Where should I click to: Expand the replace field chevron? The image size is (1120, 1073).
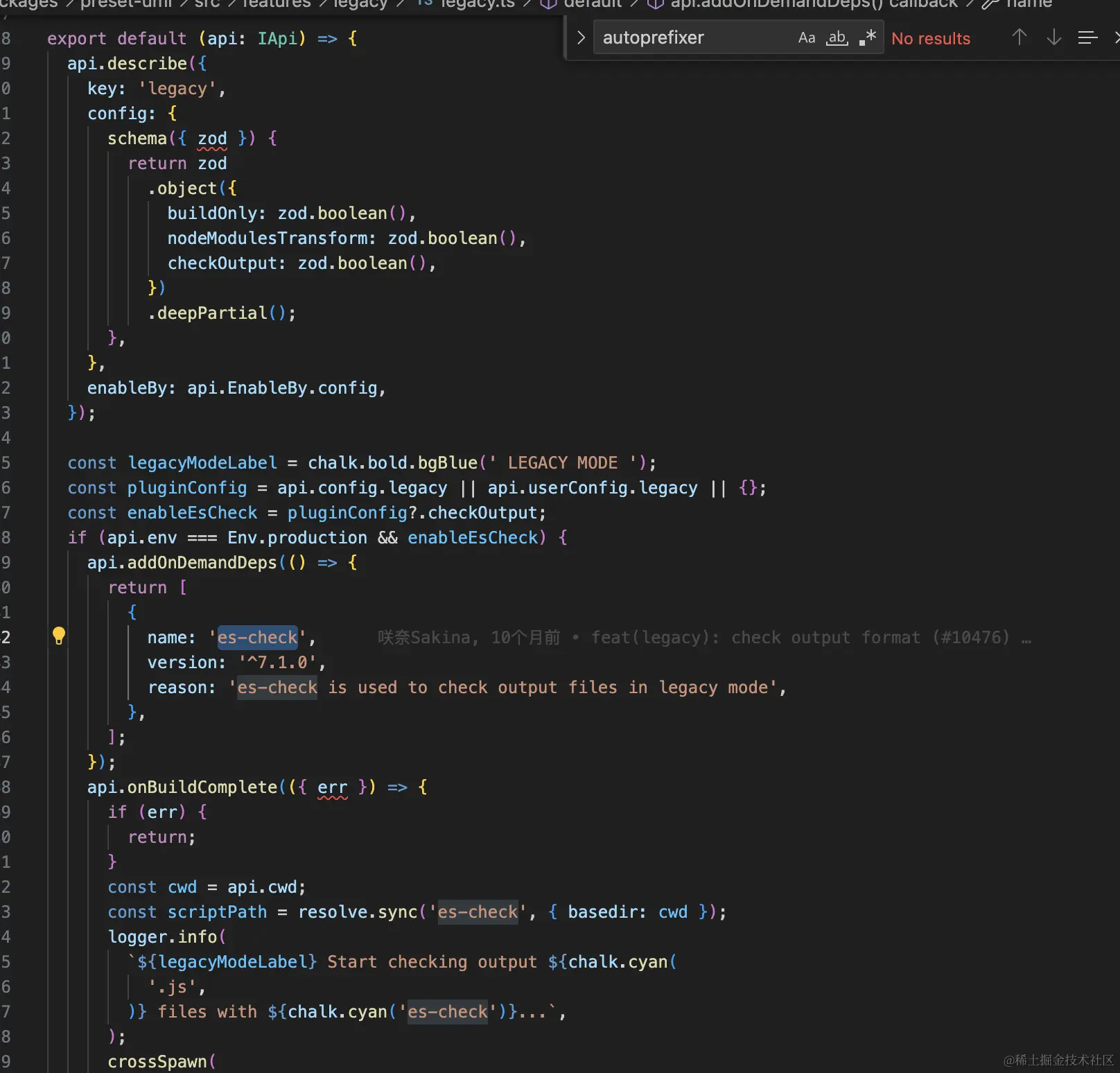[581, 37]
